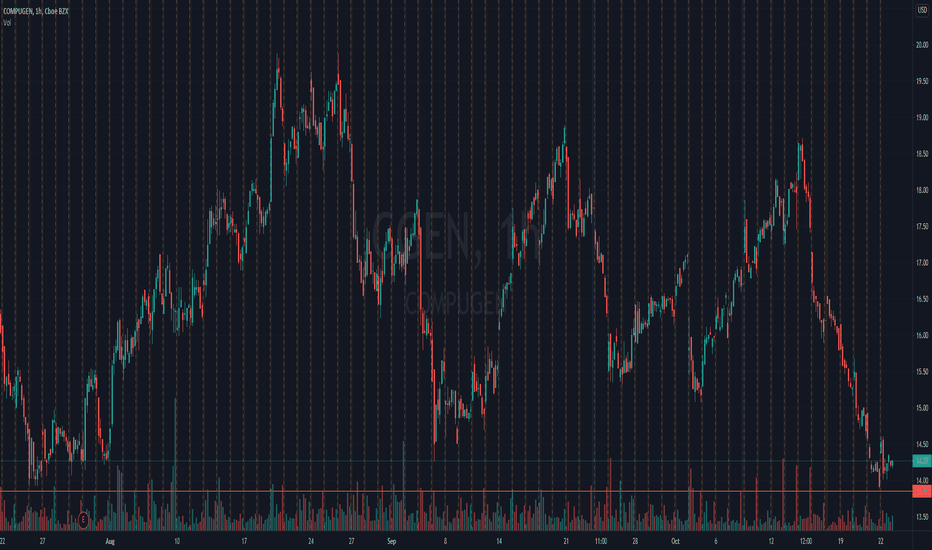This screenshot has width=932, height=550.
Task: Click the 12:00 label on time axis
Action: tap(806, 542)
